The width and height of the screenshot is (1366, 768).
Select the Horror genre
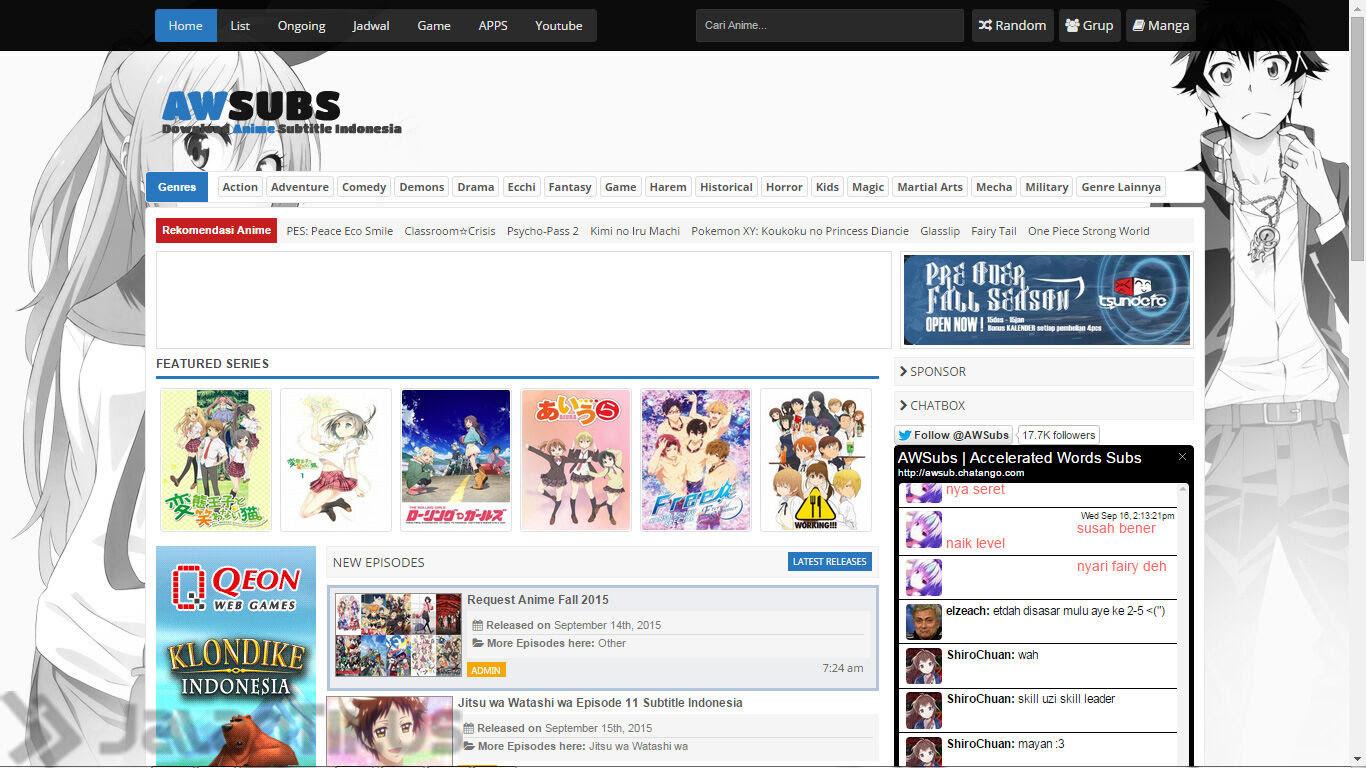[784, 187]
